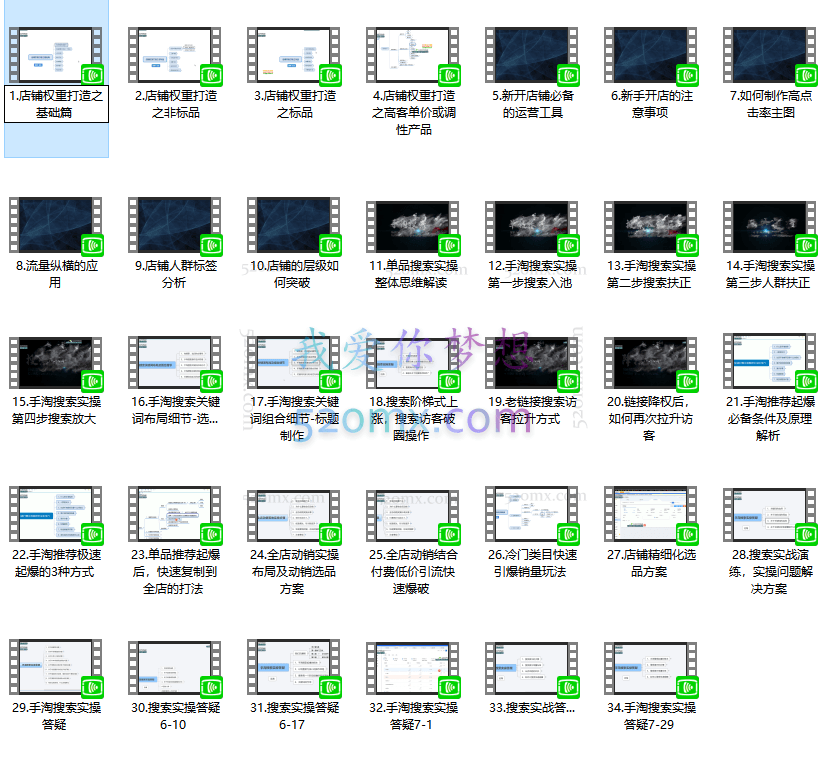829x760 pixels.
Task: Select the 7.如何制作高点击率主图 video icon
Action: click(771, 55)
